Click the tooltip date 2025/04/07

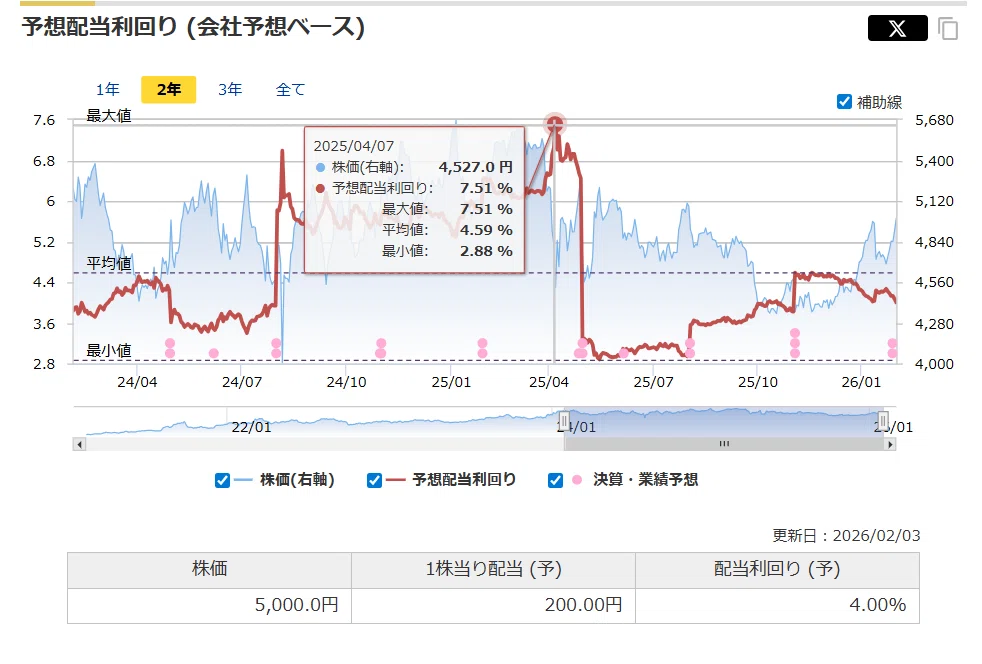tap(354, 147)
